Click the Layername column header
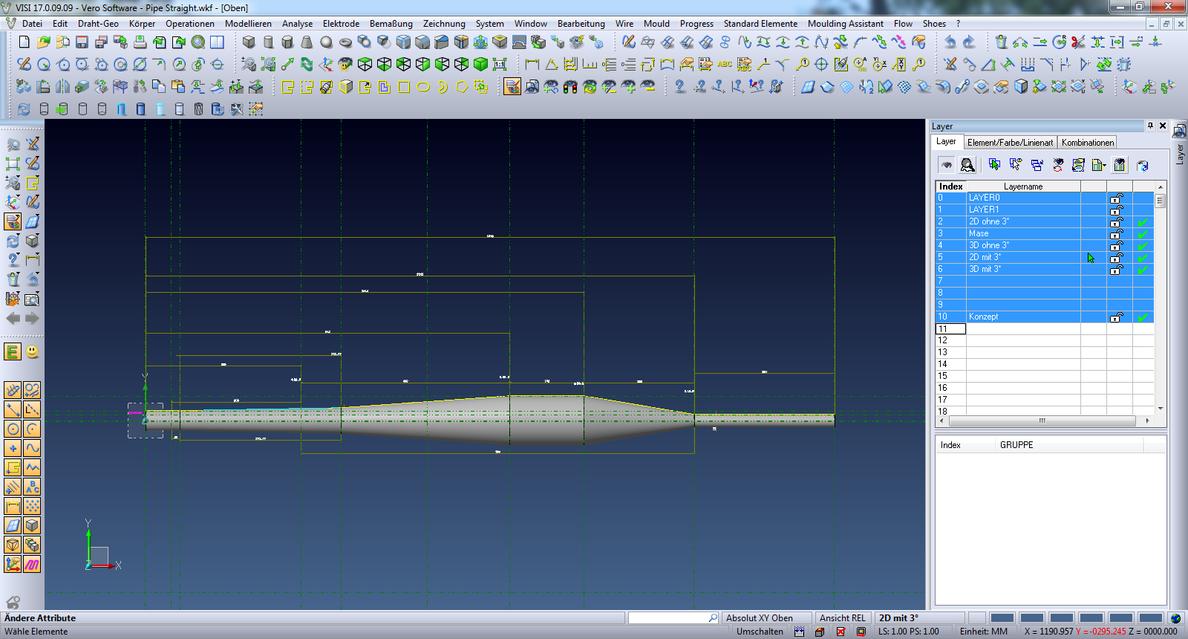The image size is (1188, 639). (1023, 186)
